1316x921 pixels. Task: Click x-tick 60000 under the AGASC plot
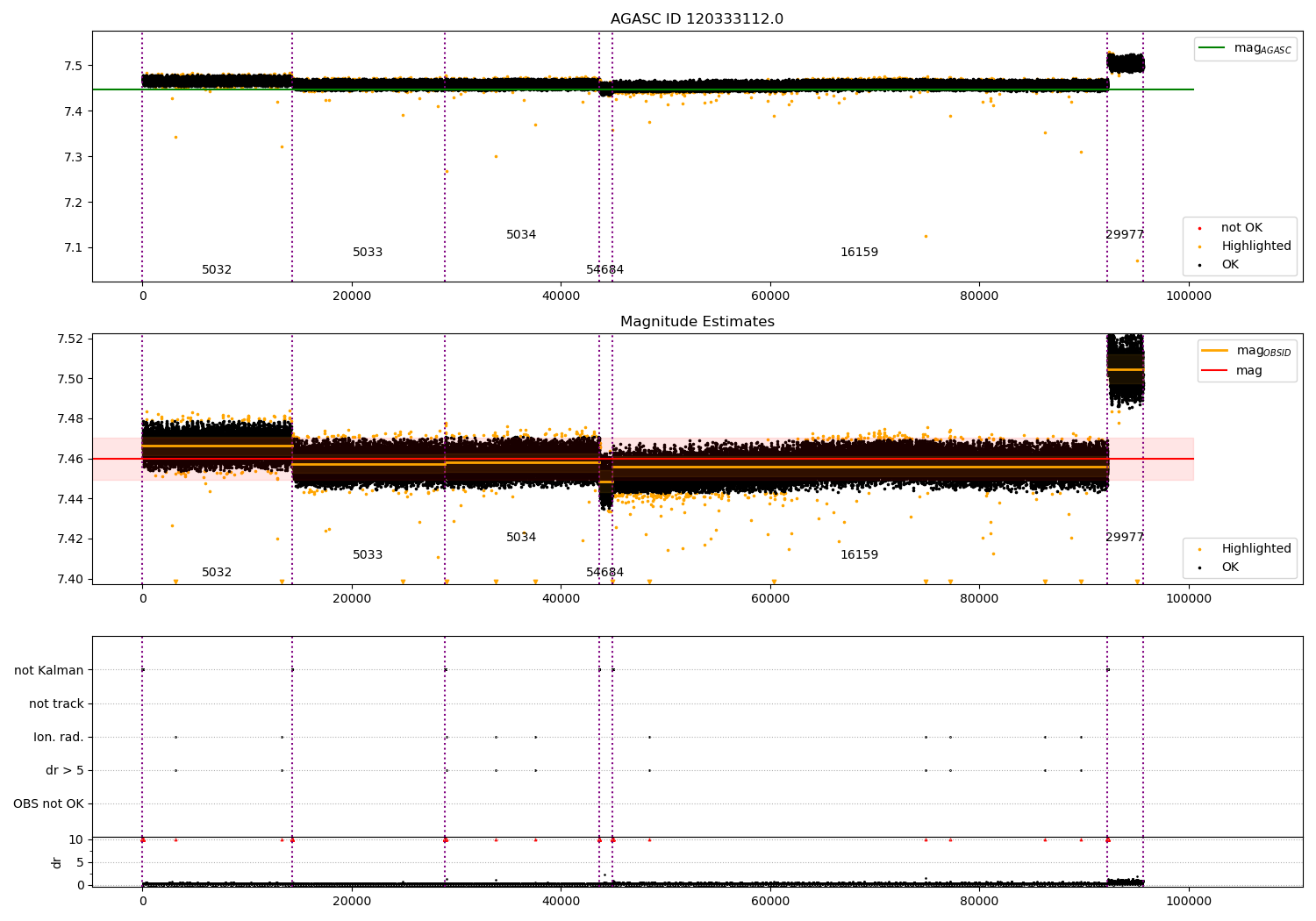click(770, 296)
